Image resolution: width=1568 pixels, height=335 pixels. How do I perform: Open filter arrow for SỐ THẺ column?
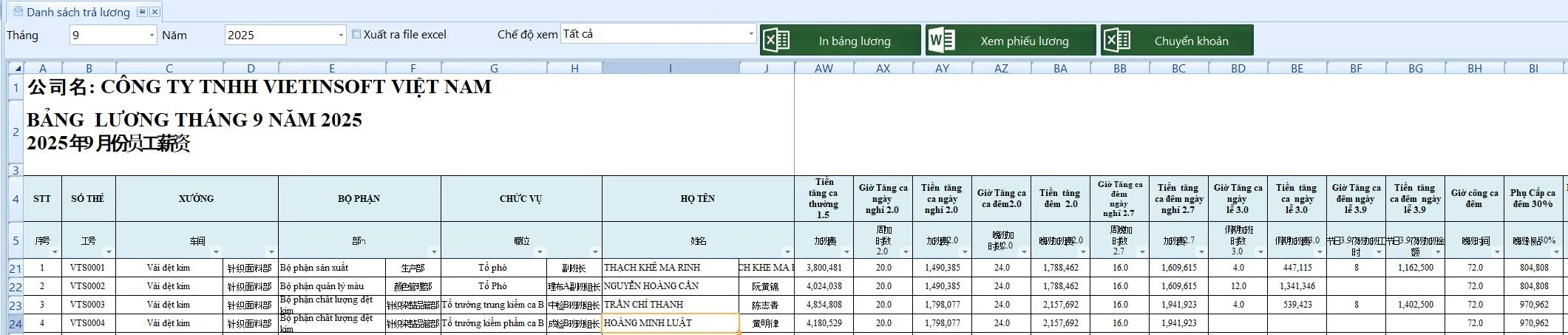109,252
